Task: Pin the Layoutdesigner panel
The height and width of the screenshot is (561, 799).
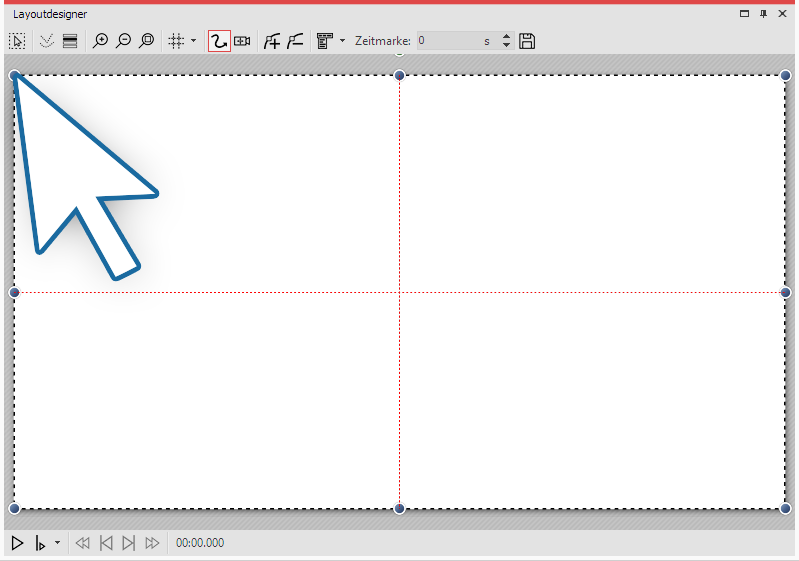Action: pos(764,14)
